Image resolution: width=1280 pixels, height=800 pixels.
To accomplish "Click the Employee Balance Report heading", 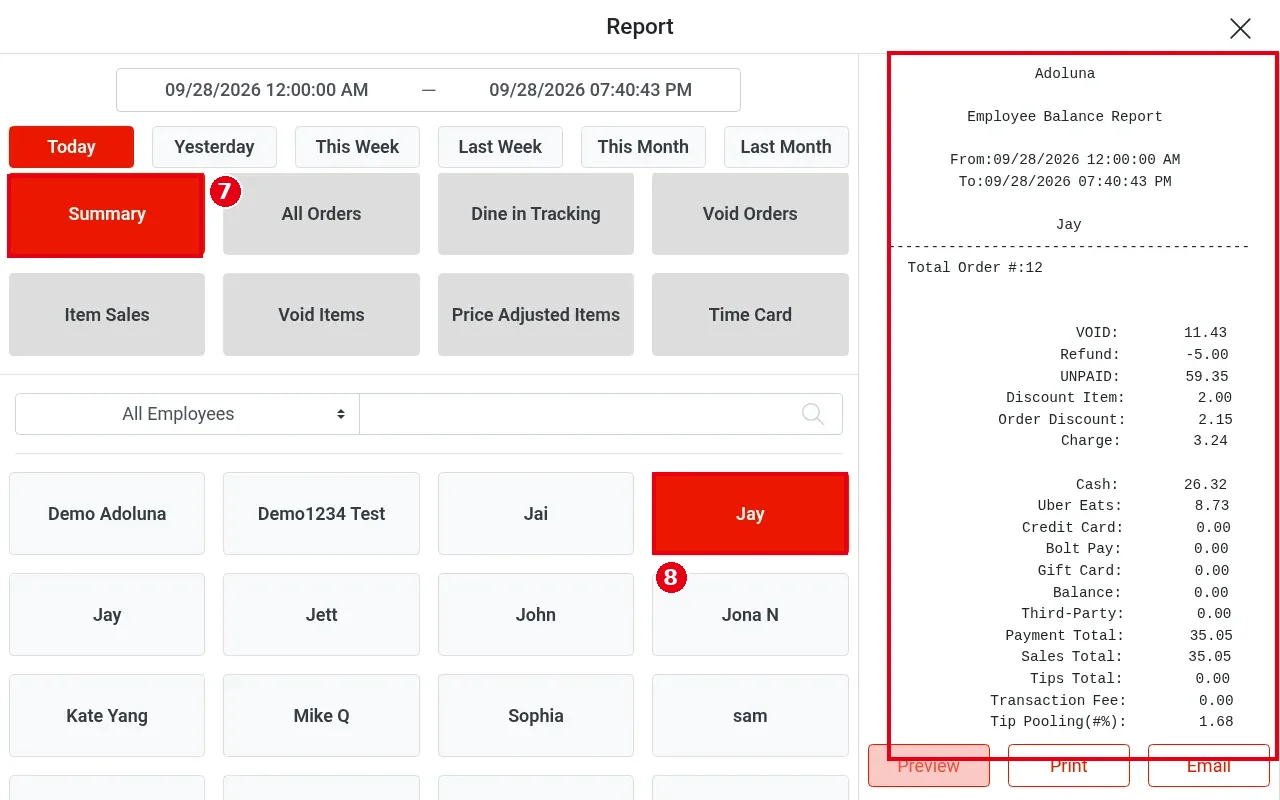I will (1065, 117).
